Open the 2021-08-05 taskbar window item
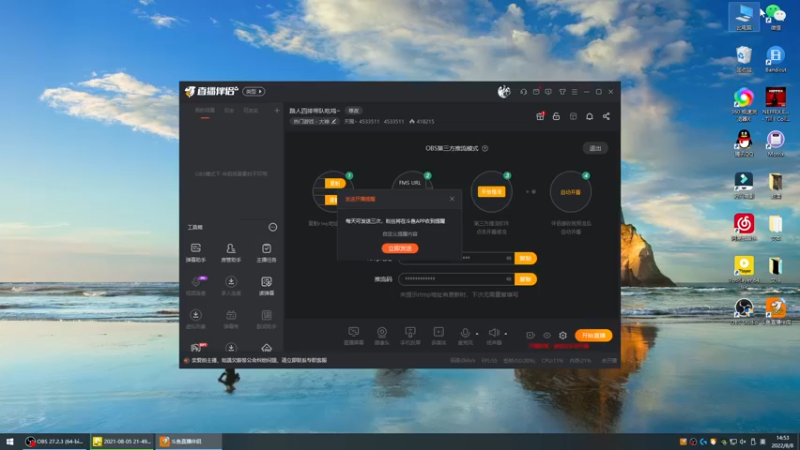800x450 pixels. (x=122, y=441)
